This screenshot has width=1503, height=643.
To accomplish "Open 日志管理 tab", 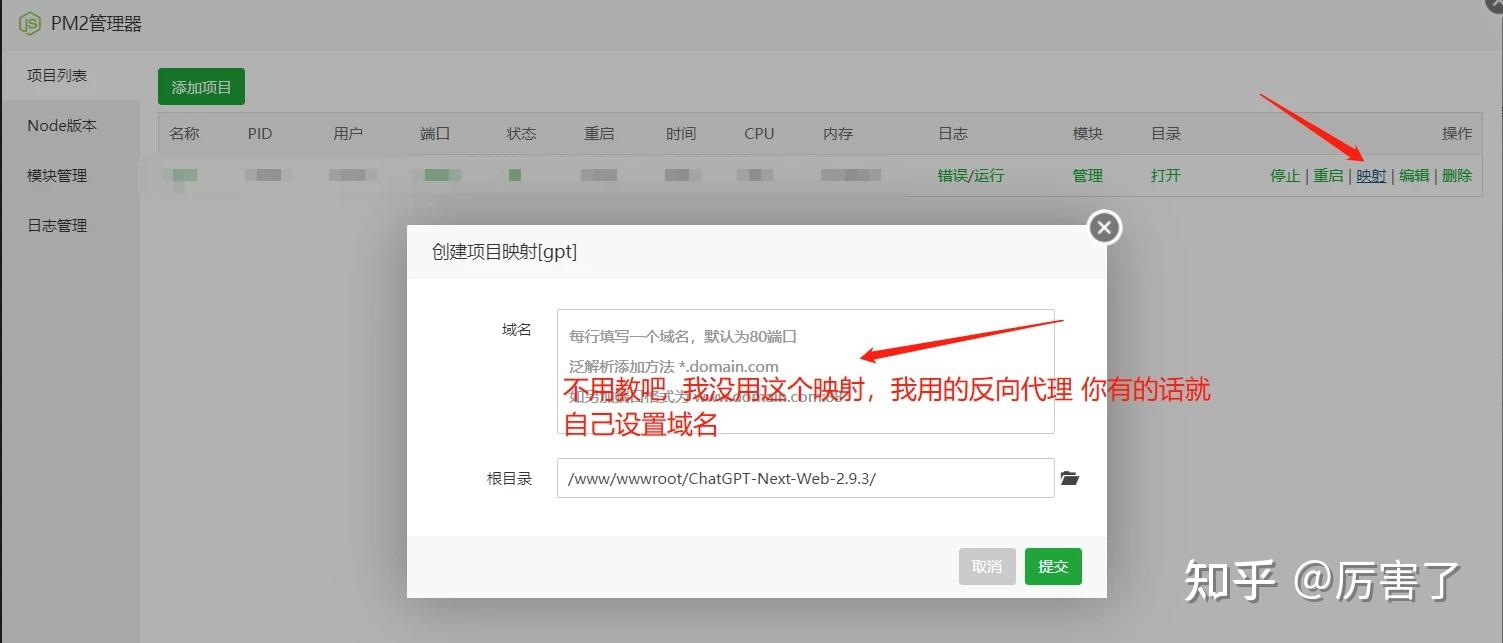I will pos(57,225).
